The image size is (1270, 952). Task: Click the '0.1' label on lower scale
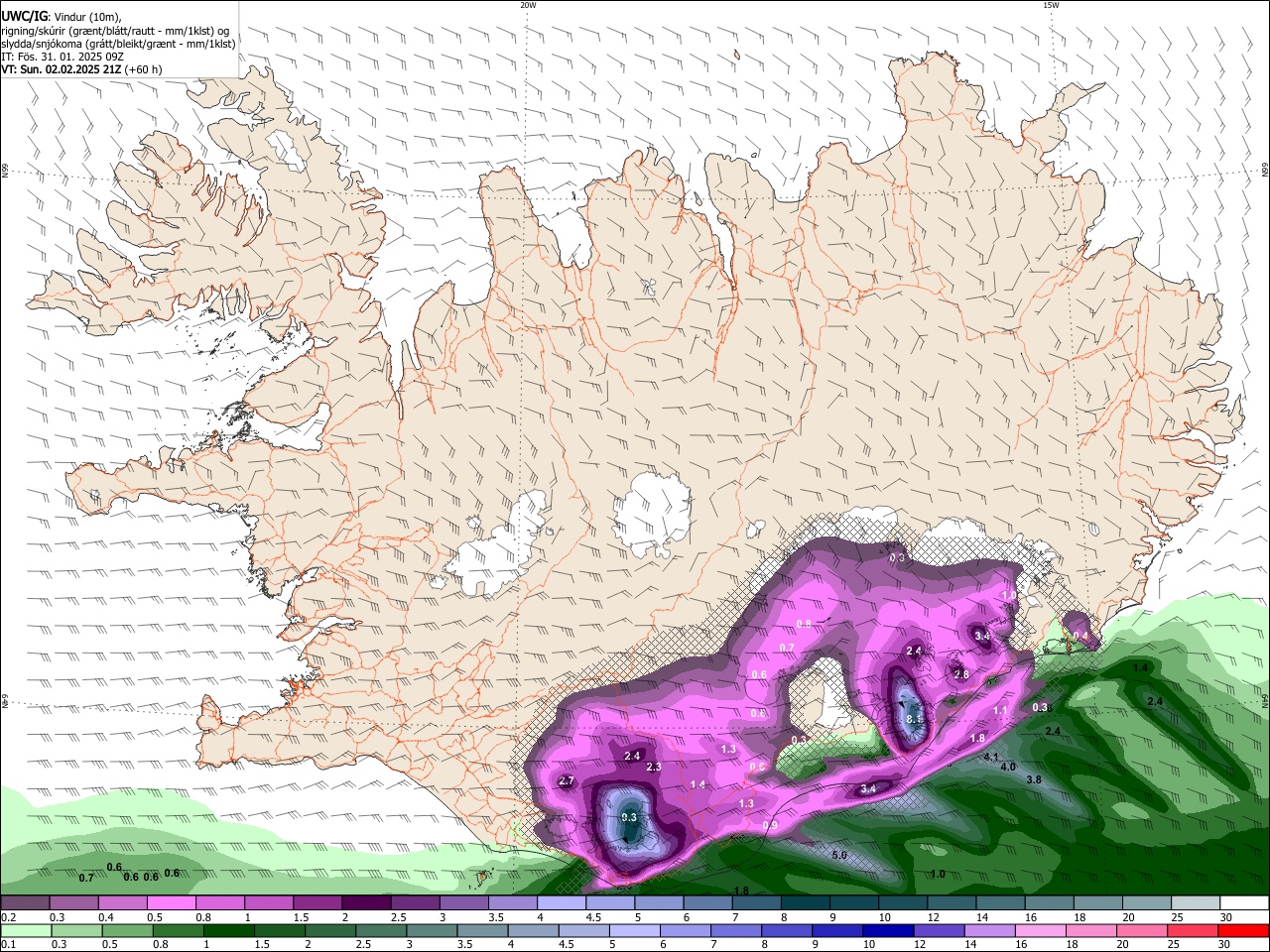pyautogui.click(x=8, y=944)
